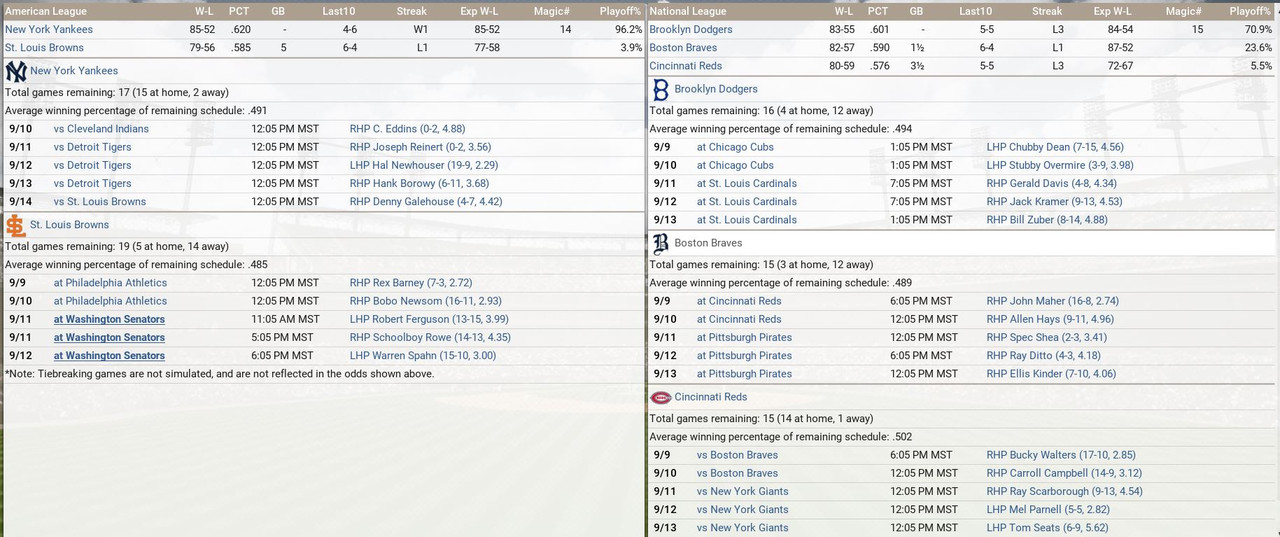
Task: Open at Pittsburgh Pirates 9/12 game
Action: pyautogui.click(x=744, y=355)
